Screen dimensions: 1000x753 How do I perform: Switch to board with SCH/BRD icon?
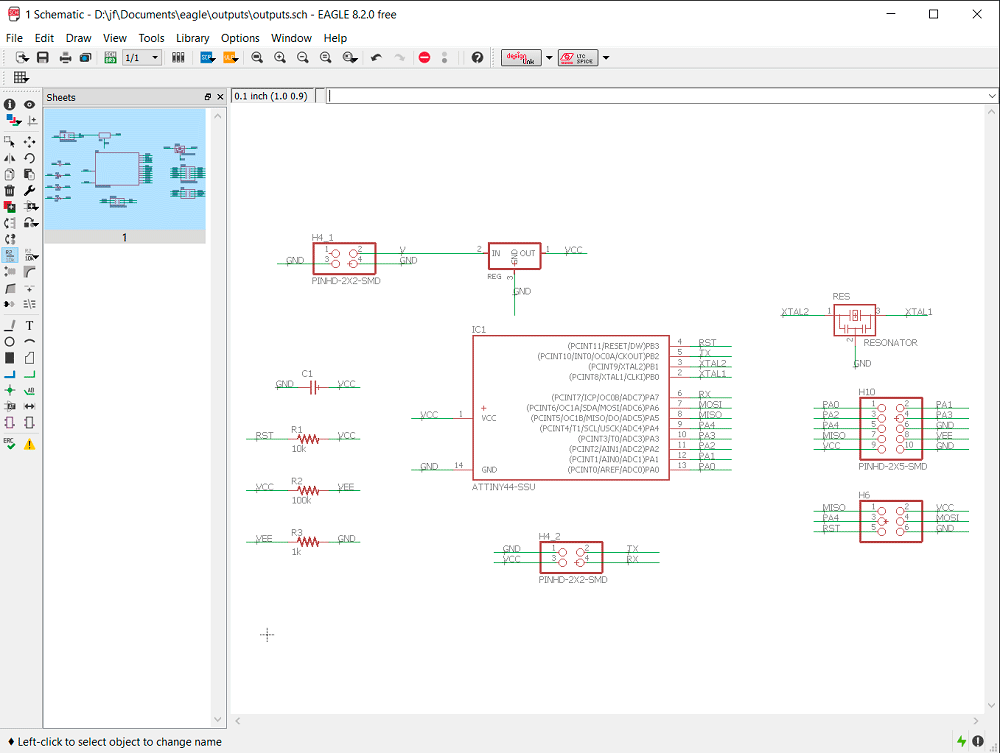(110, 57)
